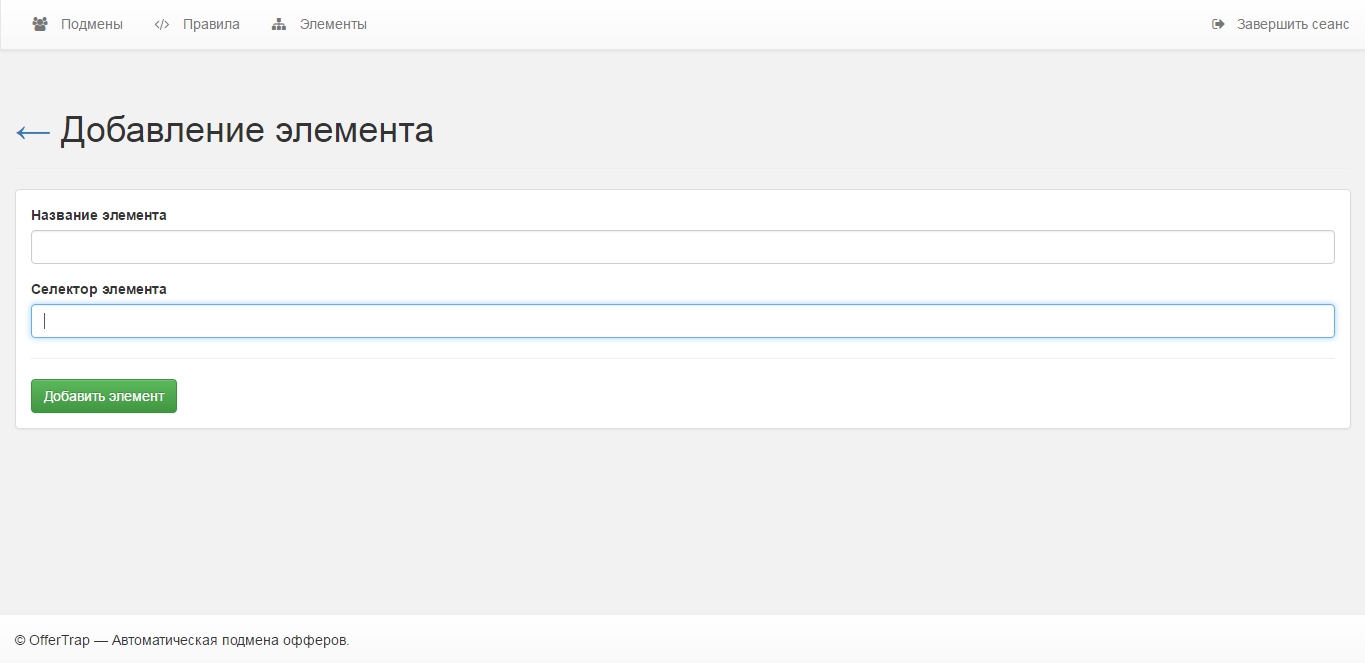Go back using the blue left arrow
Screen dimensions: 1365x663
pyautogui.click(x=33, y=132)
